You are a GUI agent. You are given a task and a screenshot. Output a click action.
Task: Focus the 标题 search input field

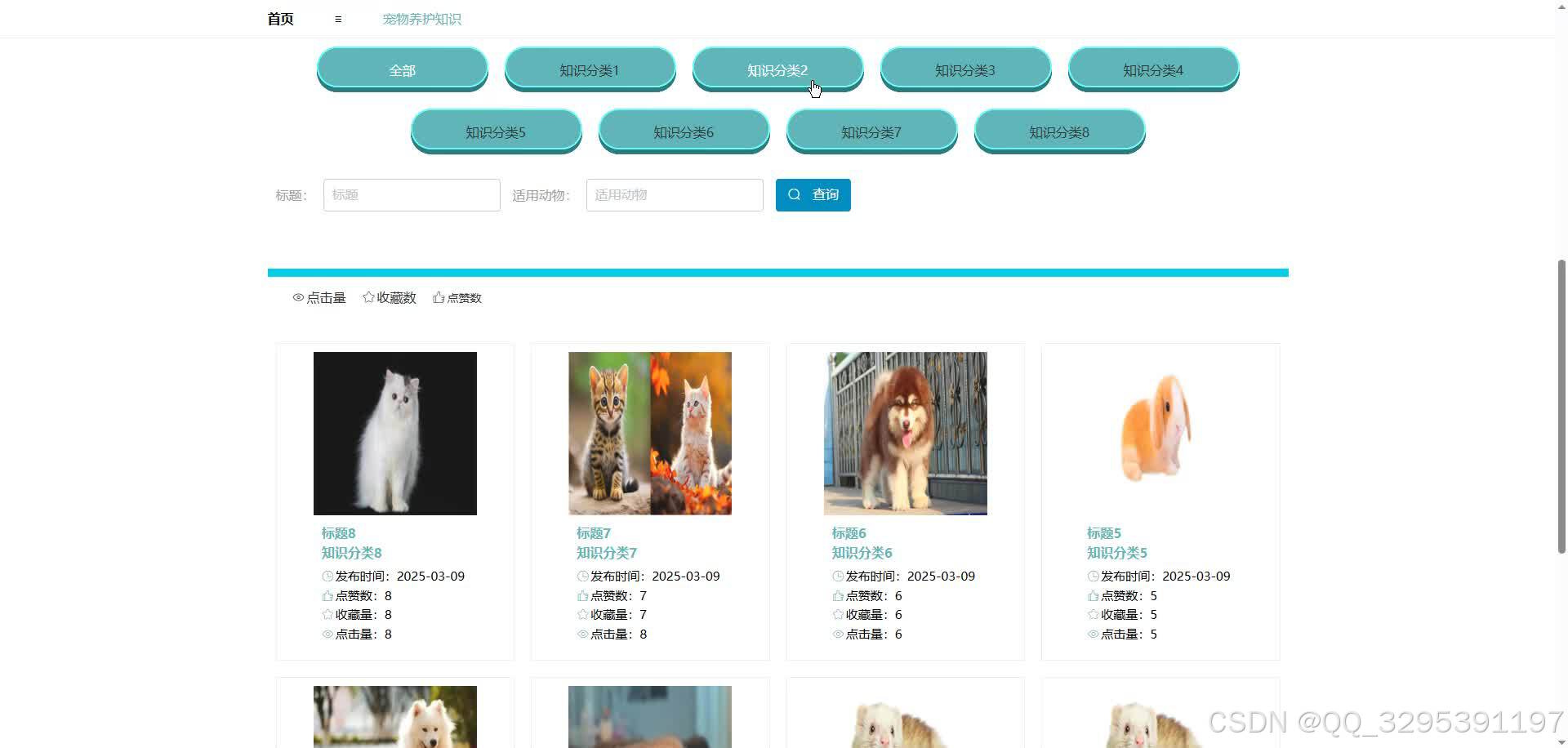(x=412, y=195)
